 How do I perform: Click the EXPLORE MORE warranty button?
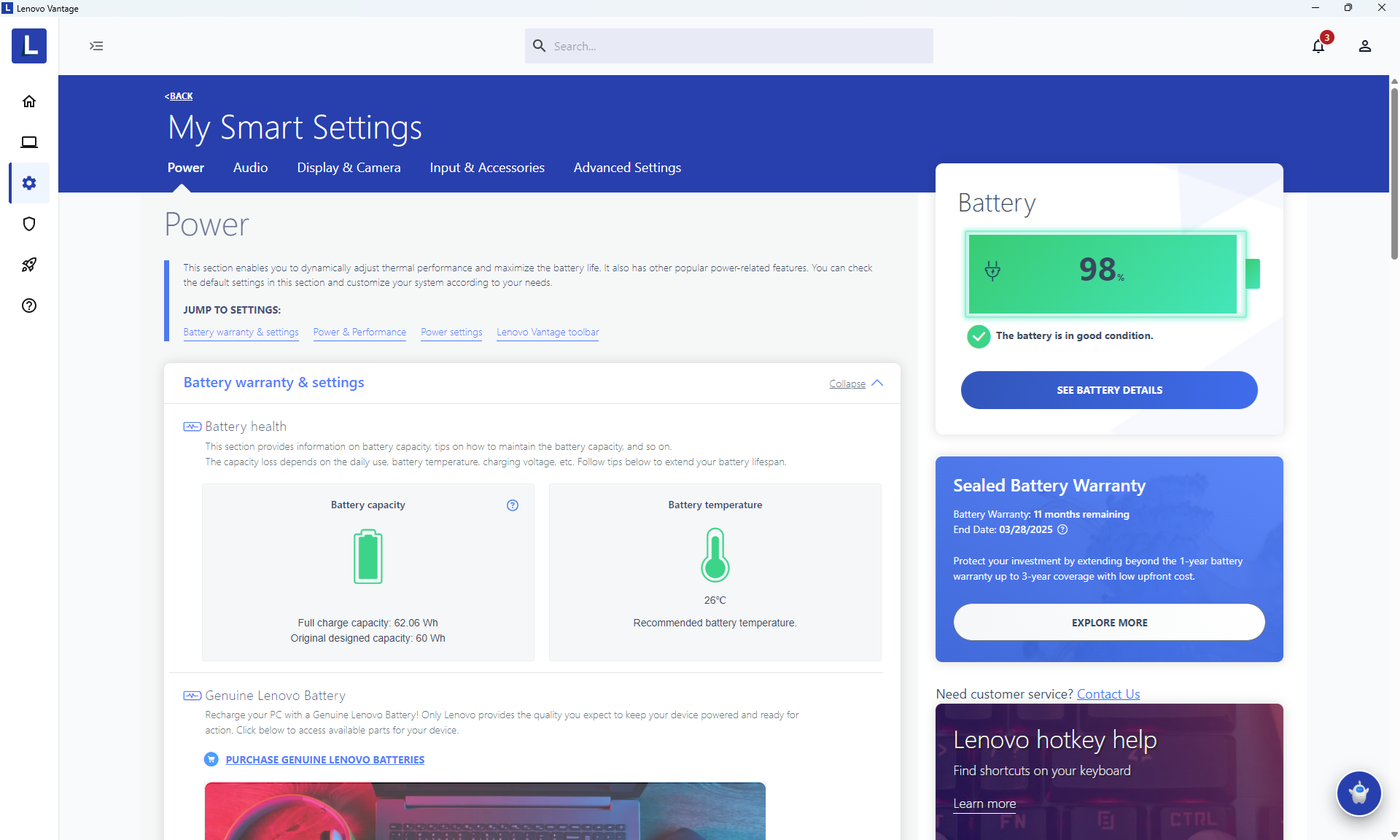(x=1109, y=623)
